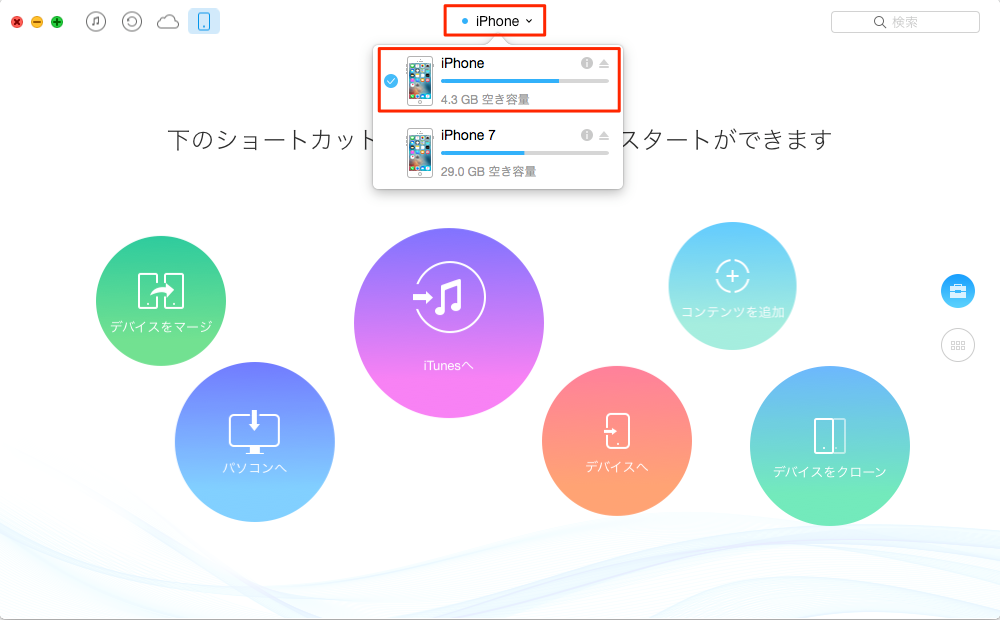
Task: Switch to the category grid view icon
Action: click(x=958, y=345)
